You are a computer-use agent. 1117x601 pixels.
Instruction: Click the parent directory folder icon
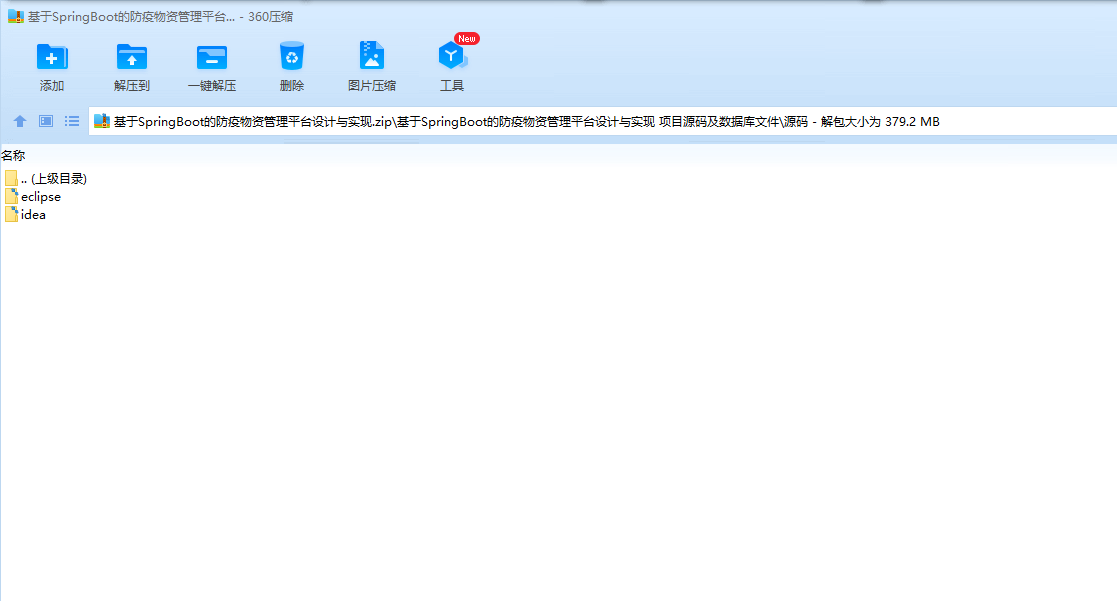[11, 178]
